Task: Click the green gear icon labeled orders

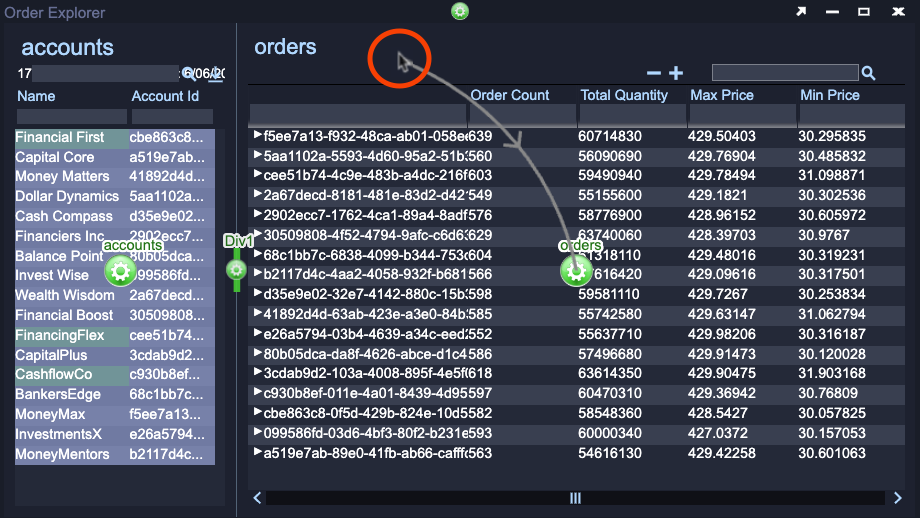Action: (x=576, y=270)
